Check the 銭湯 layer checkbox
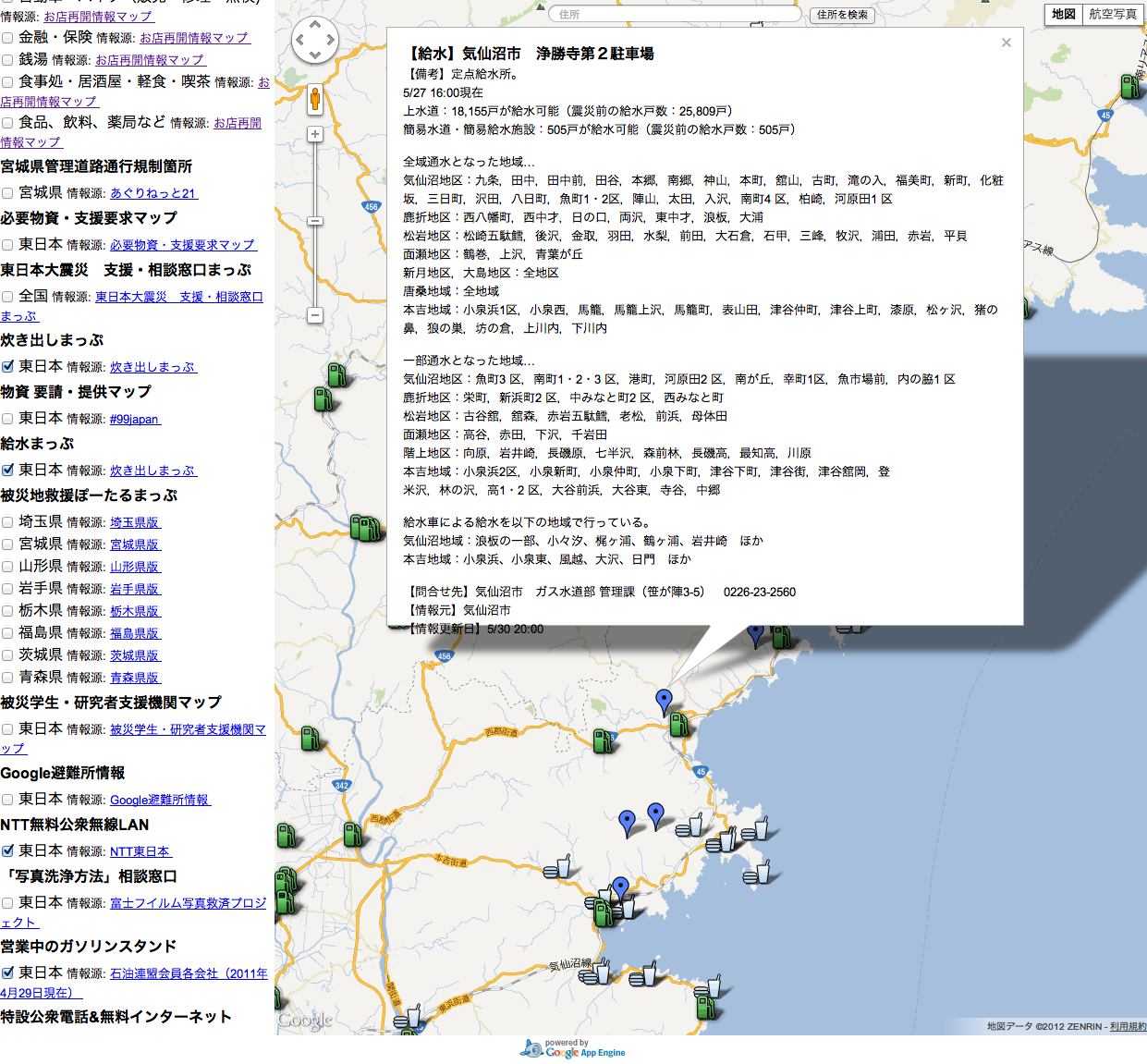 pyautogui.click(x=7, y=60)
